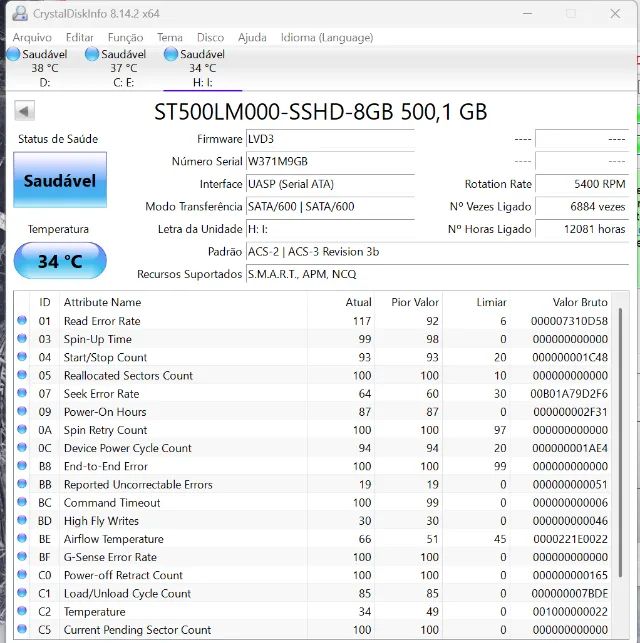640x643 pixels.
Task: Click the Limiar column header
Action: tap(476, 302)
